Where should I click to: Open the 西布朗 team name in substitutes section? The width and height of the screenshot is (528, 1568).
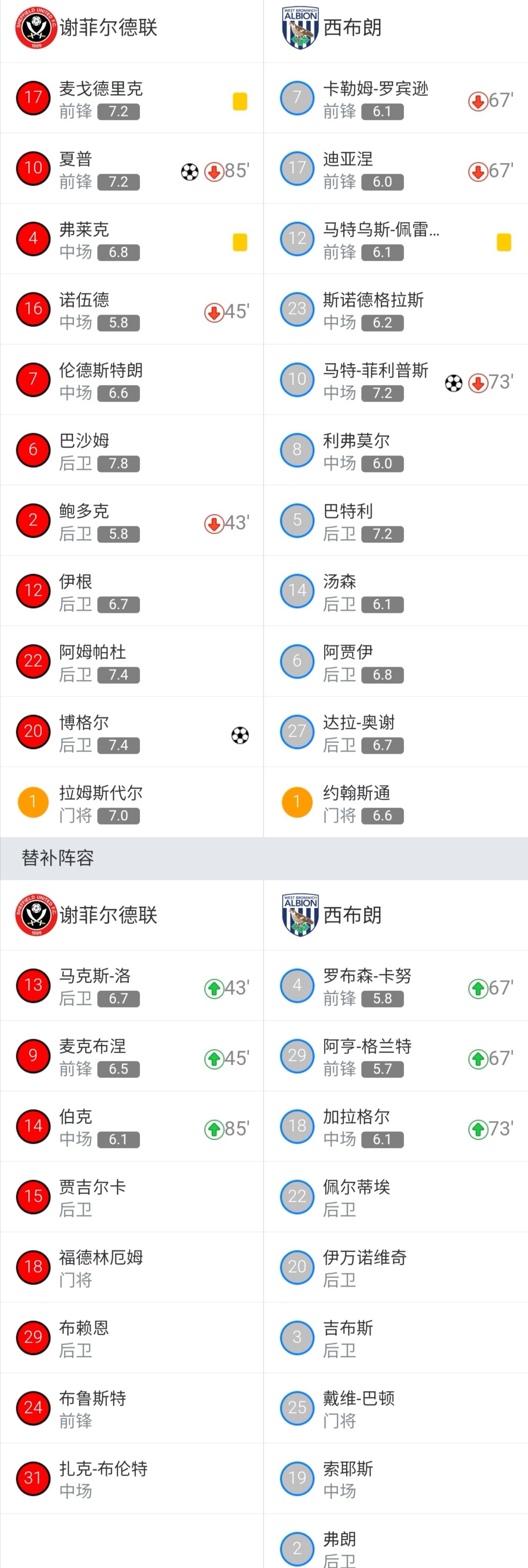[x=352, y=915]
